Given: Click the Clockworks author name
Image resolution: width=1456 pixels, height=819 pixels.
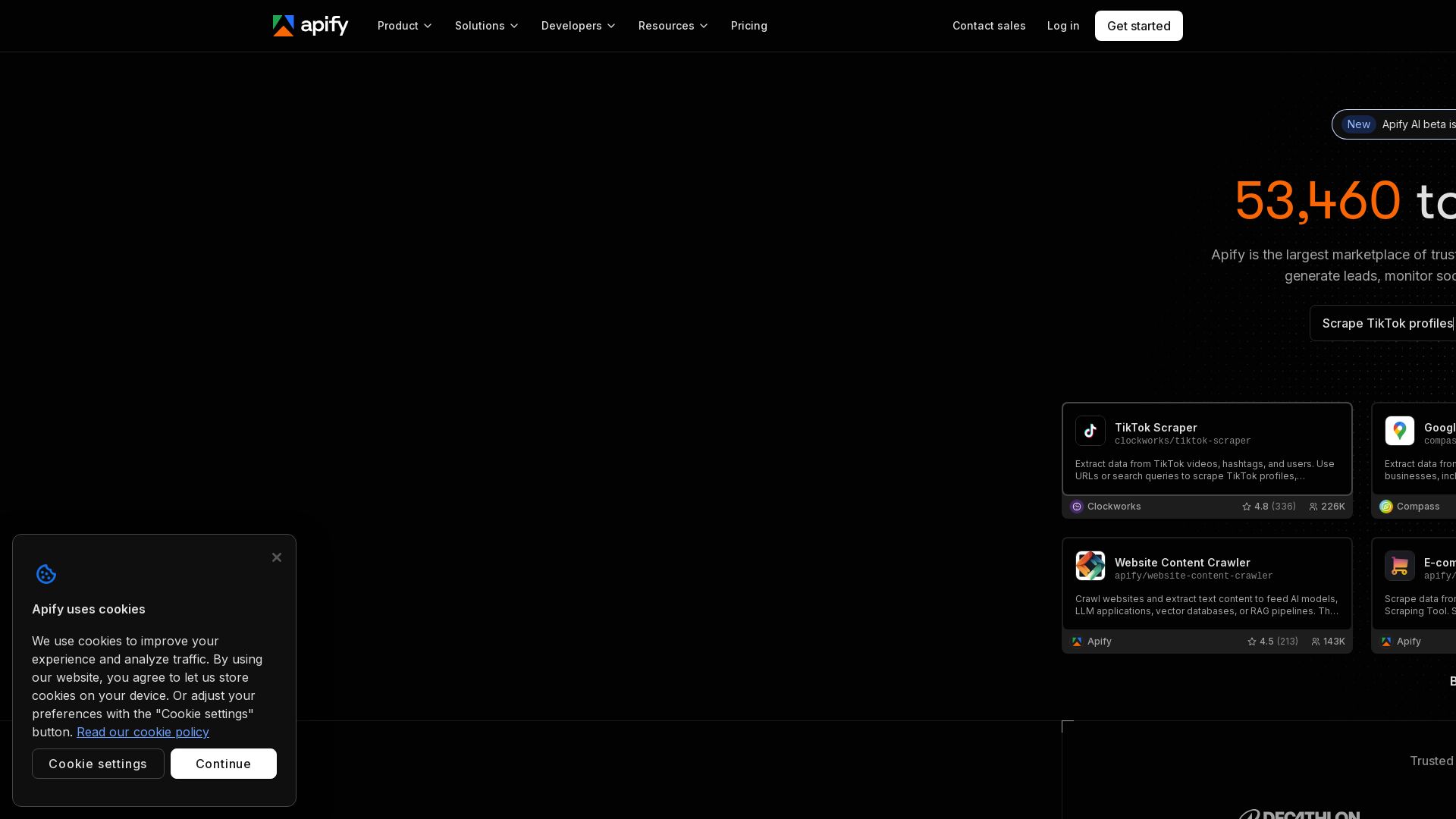Looking at the screenshot, I should 1114,507.
